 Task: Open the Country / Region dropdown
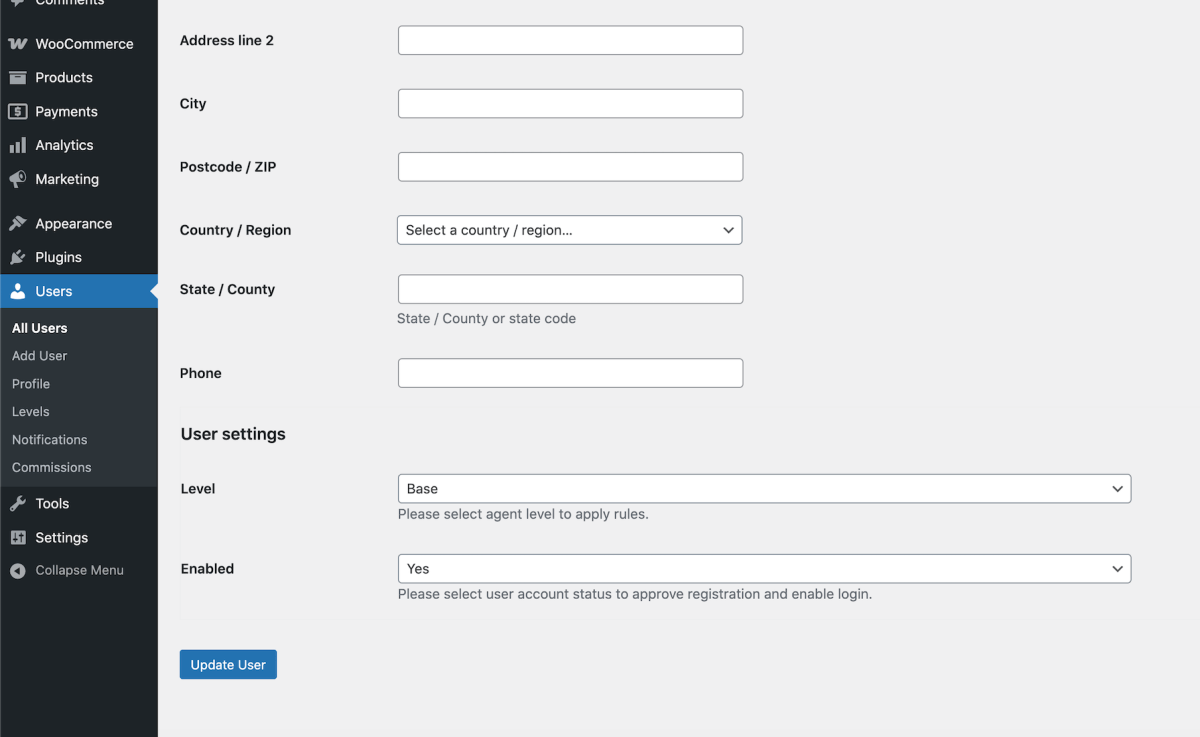tap(569, 230)
